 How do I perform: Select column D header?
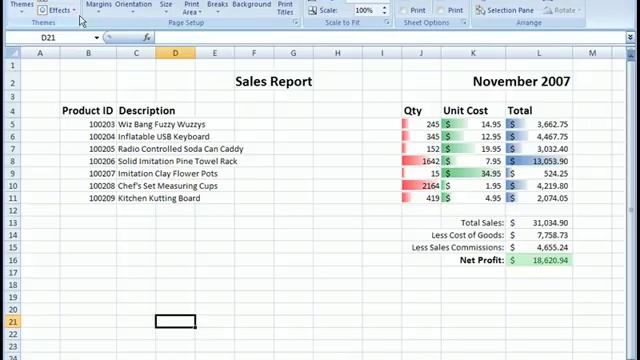pos(176,53)
